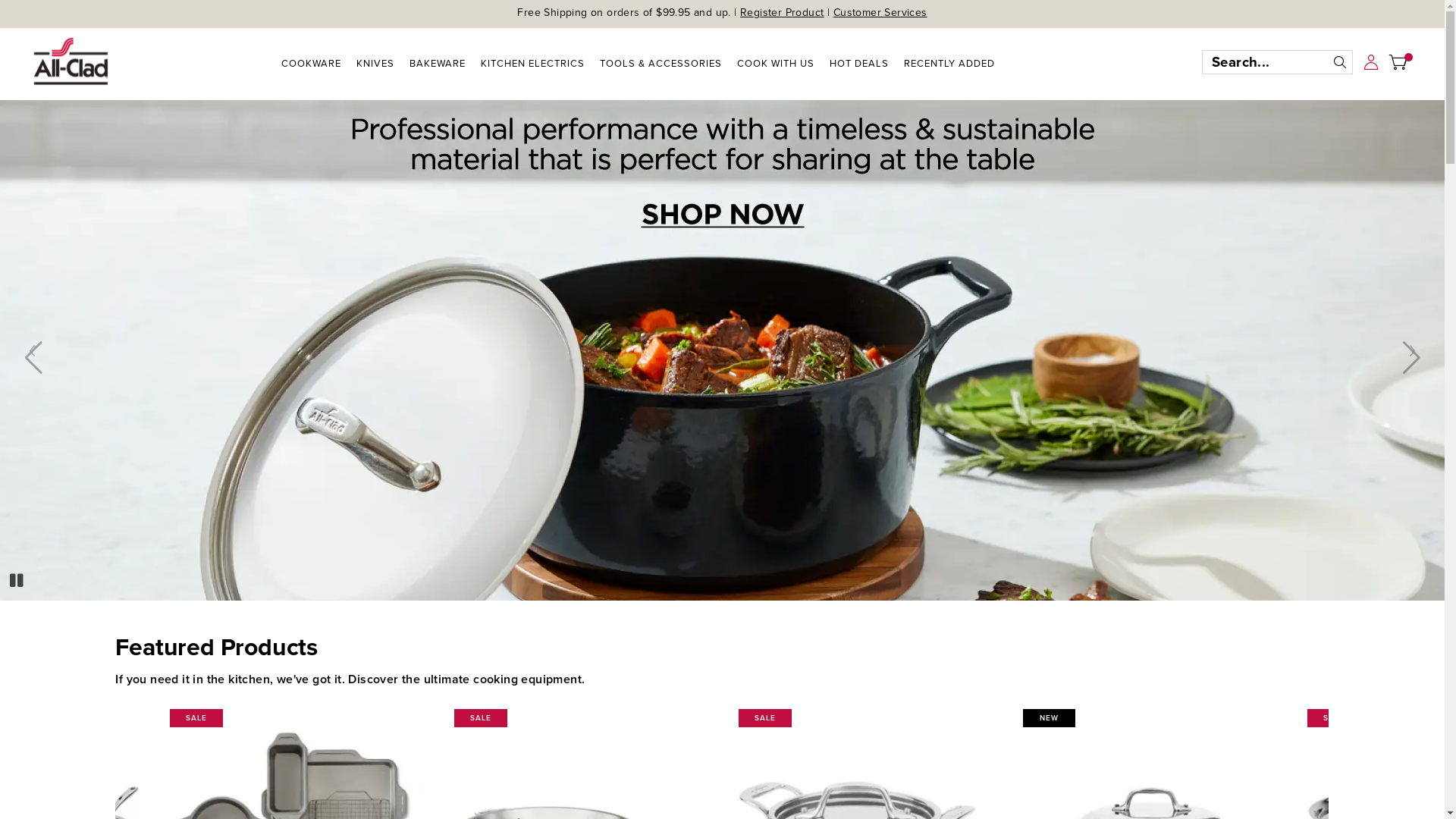Expand the Bakeware menu
Image resolution: width=1456 pixels, height=819 pixels.
tap(438, 64)
